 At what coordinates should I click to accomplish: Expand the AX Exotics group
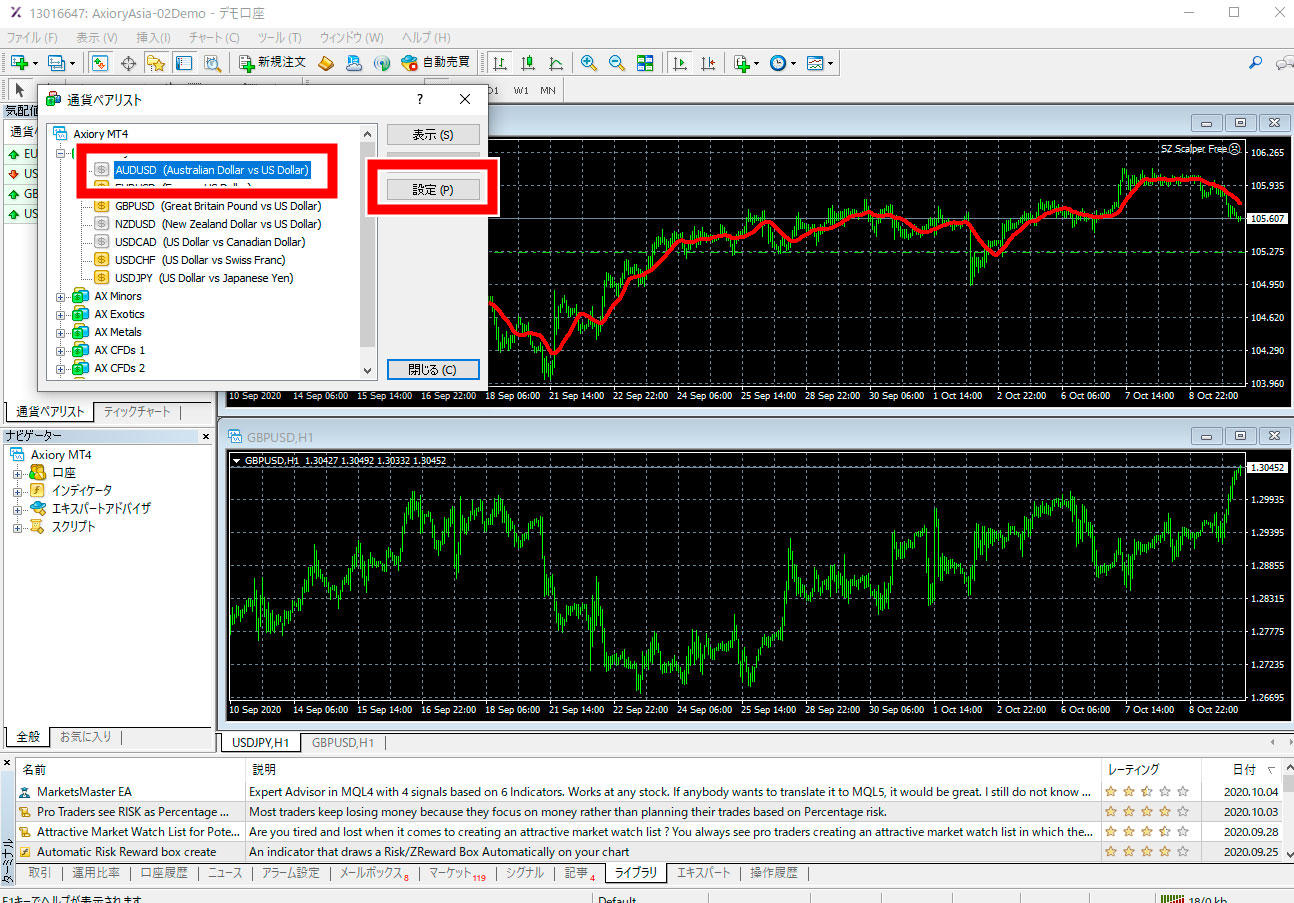tap(61, 315)
